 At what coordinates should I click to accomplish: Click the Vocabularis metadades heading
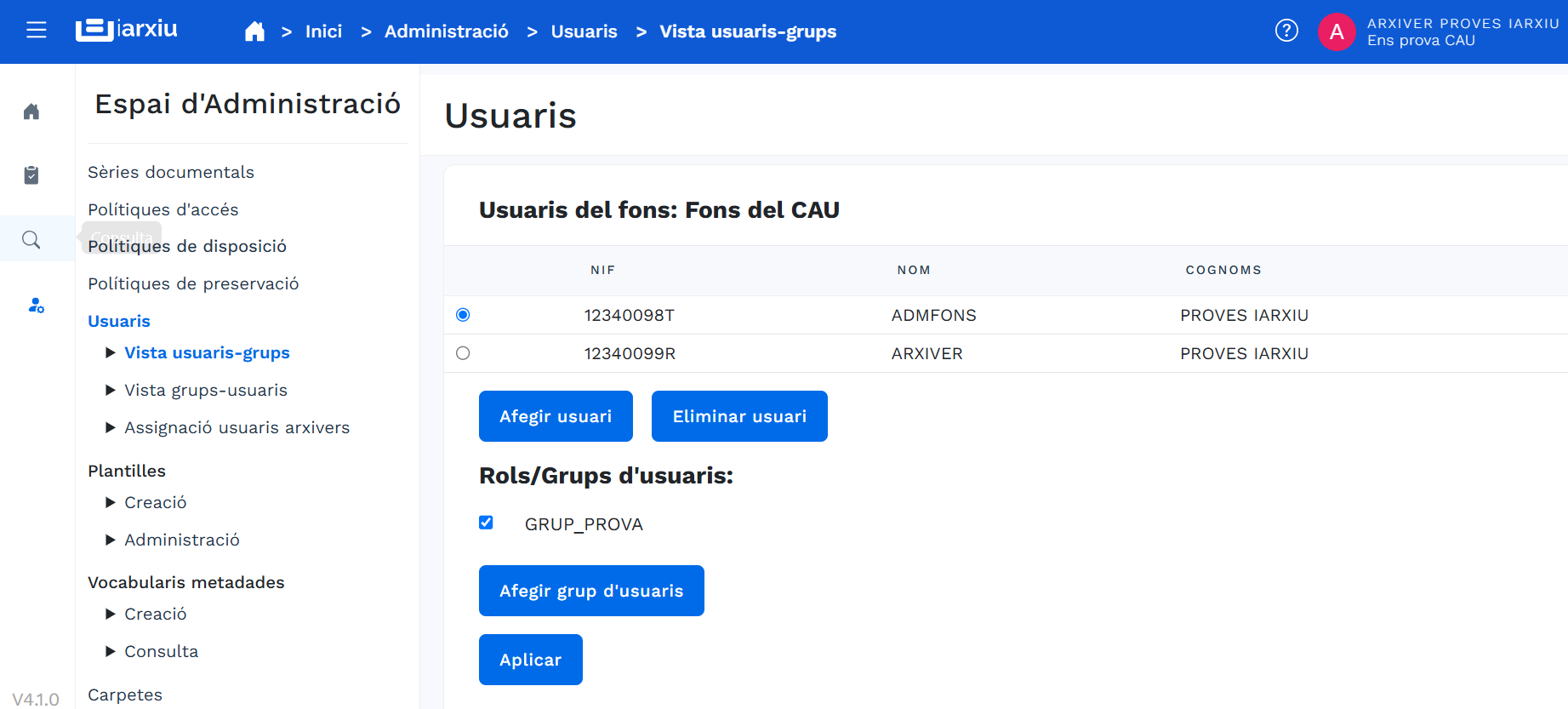tap(186, 582)
